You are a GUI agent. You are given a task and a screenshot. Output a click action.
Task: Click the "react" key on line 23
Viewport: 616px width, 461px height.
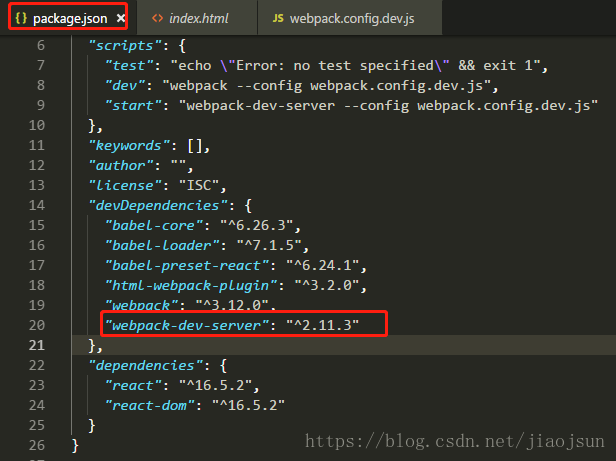[x=133, y=385]
